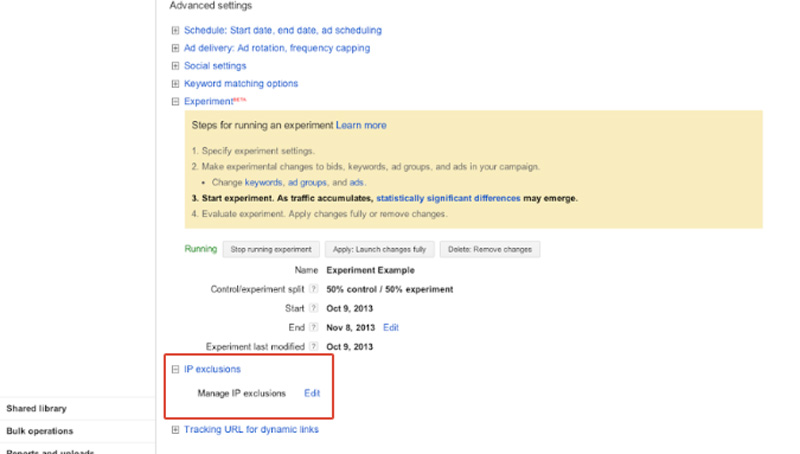
Task: Follow the keywords link in step 2
Action: click(x=263, y=183)
